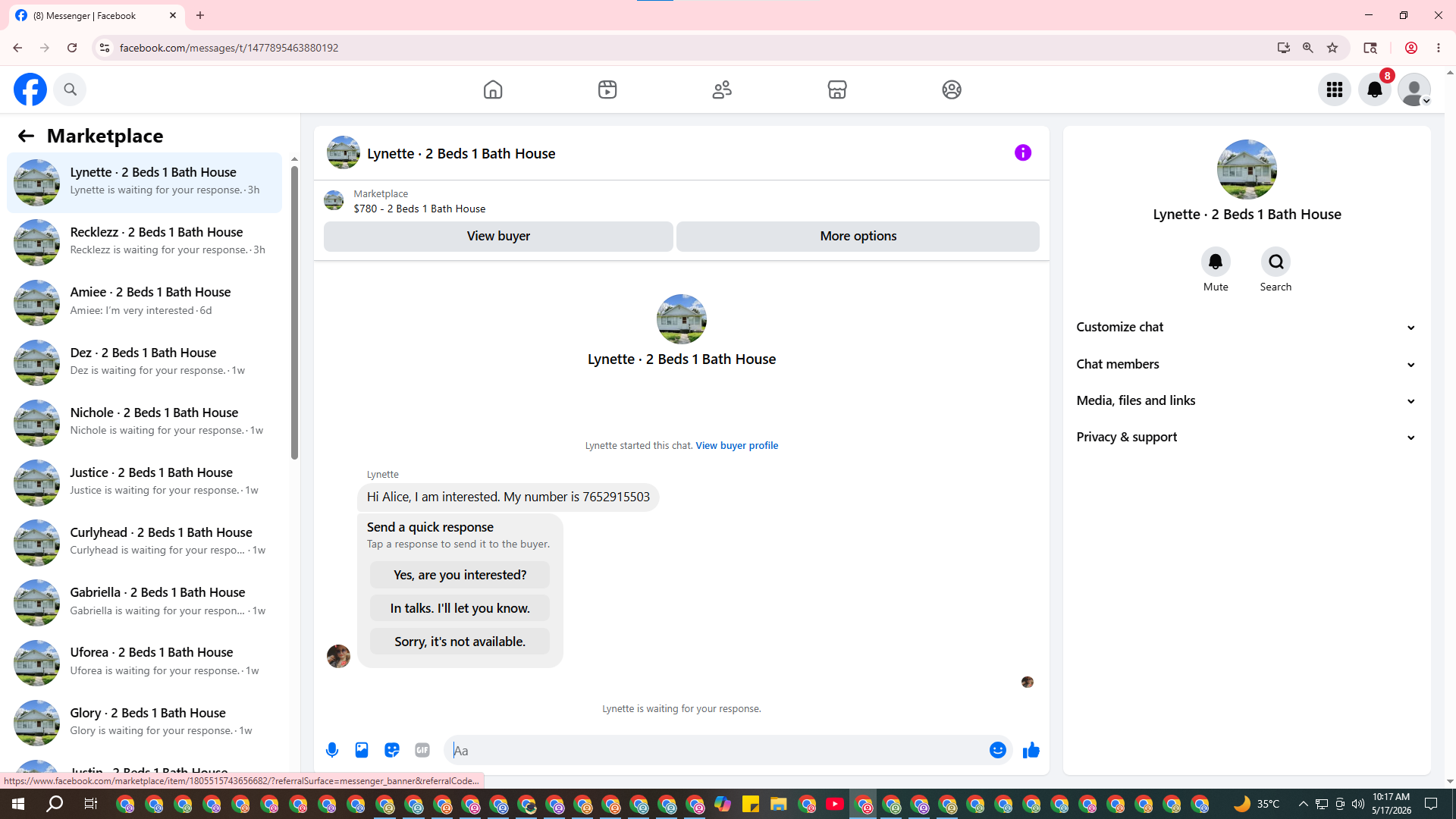Open the Friends tab
The image size is (1456, 819).
click(722, 89)
